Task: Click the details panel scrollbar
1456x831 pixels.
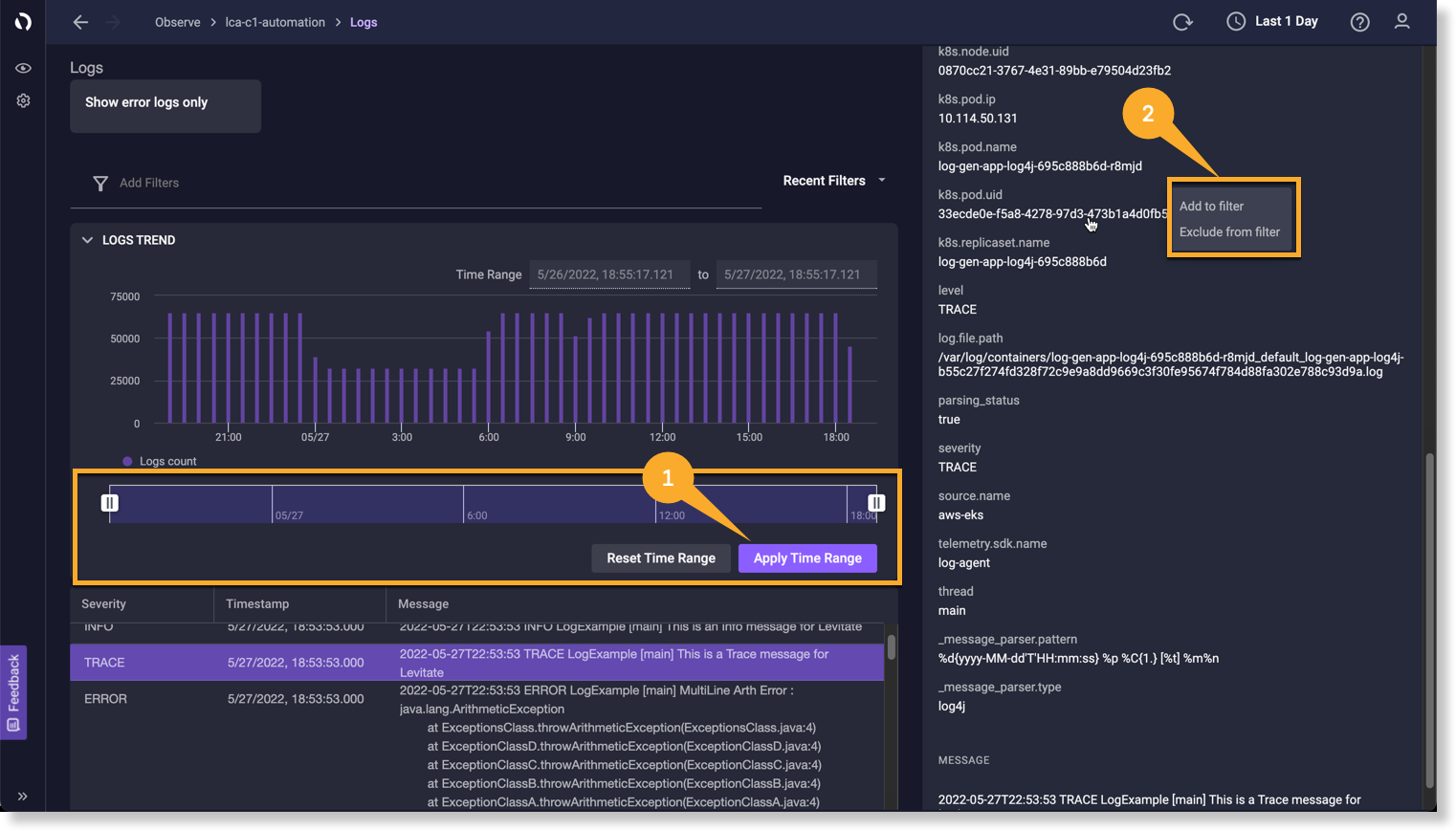Action: (x=1430, y=620)
